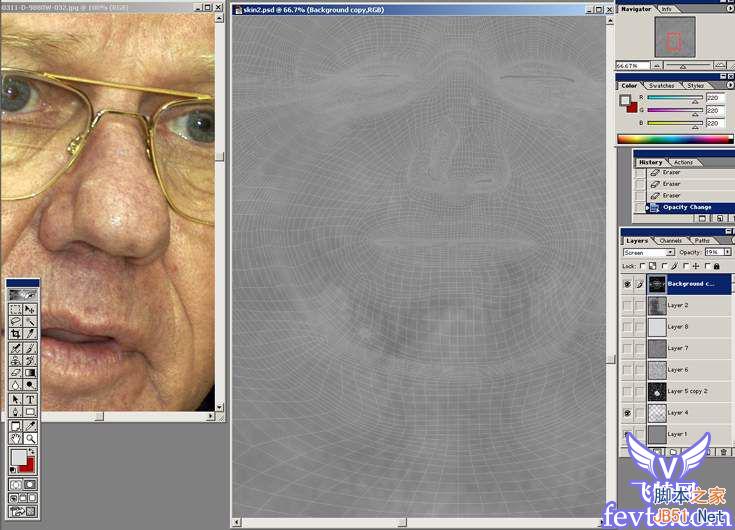Switch to the Actions tab
The image size is (735, 530).
(x=683, y=162)
